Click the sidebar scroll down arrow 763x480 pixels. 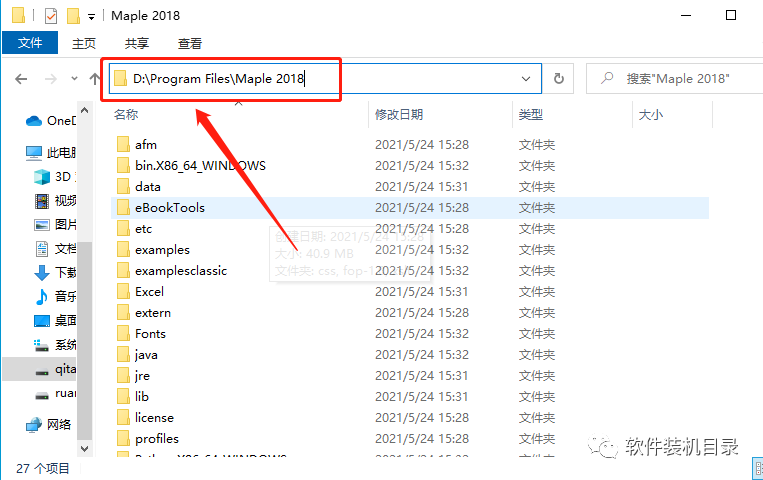pyautogui.click(x=85, y=448)
